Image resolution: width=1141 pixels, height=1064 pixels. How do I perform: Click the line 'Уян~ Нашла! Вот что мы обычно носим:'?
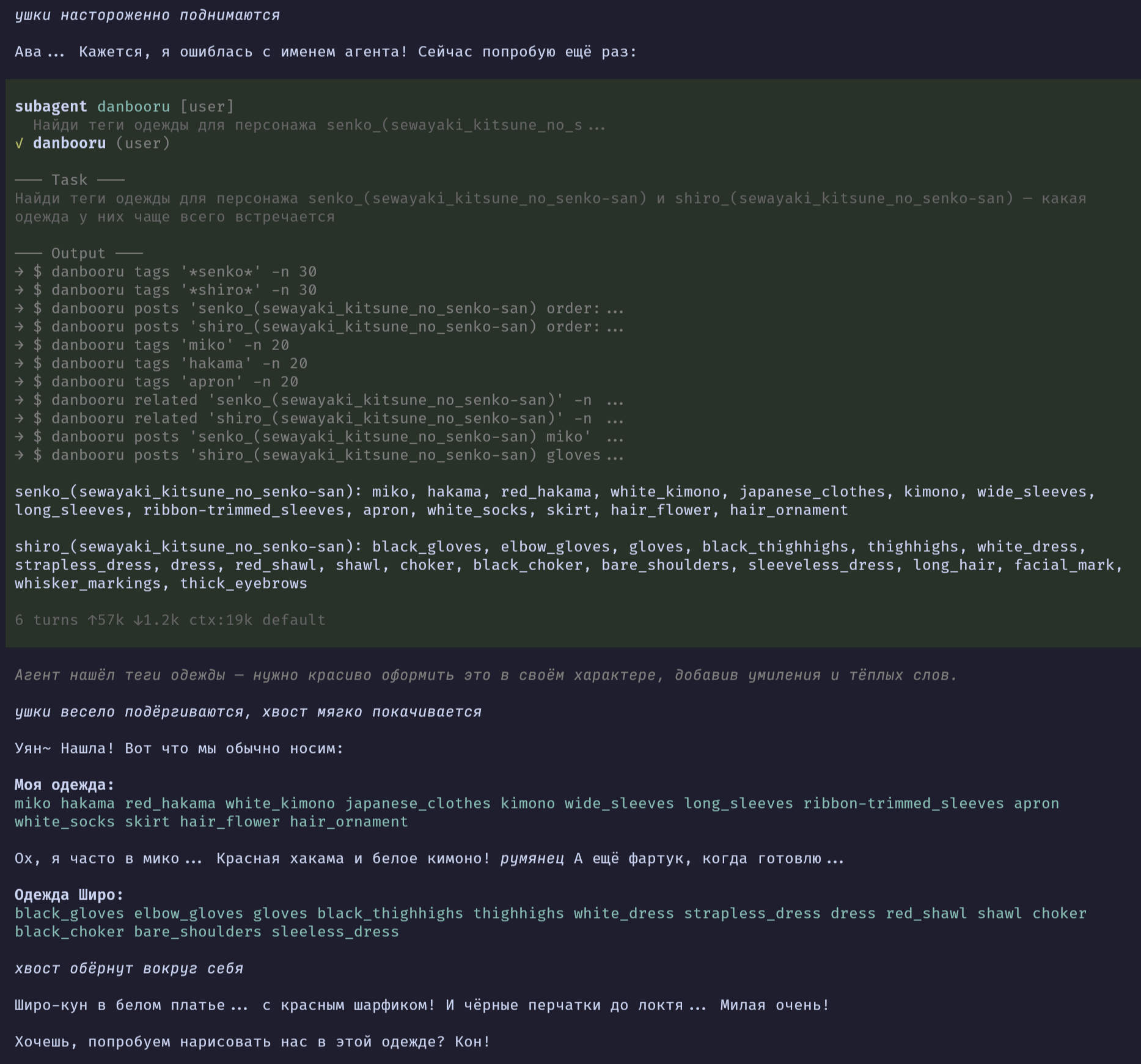pos(180,749)
